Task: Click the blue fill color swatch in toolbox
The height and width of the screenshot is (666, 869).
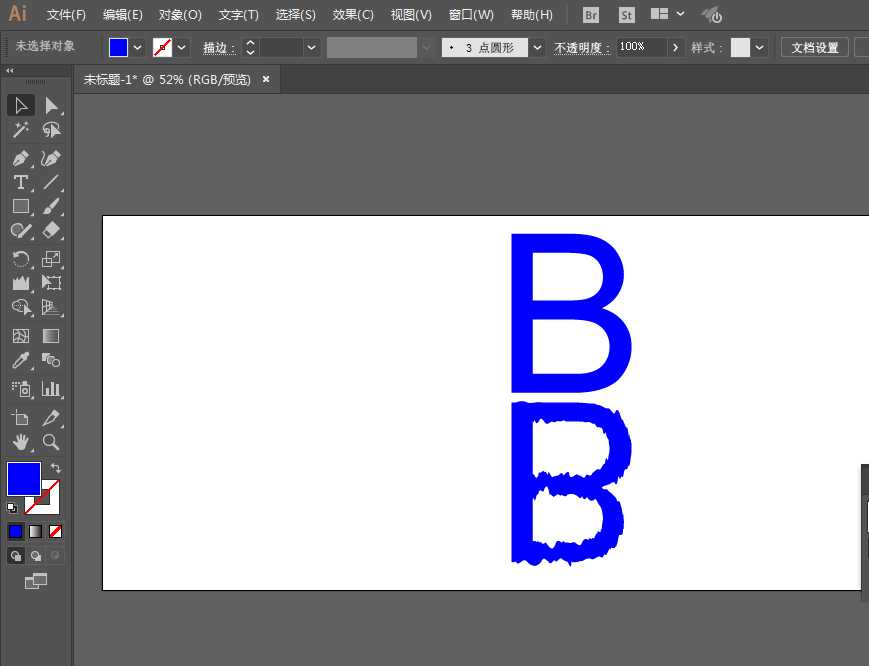Action: (23, 478)
